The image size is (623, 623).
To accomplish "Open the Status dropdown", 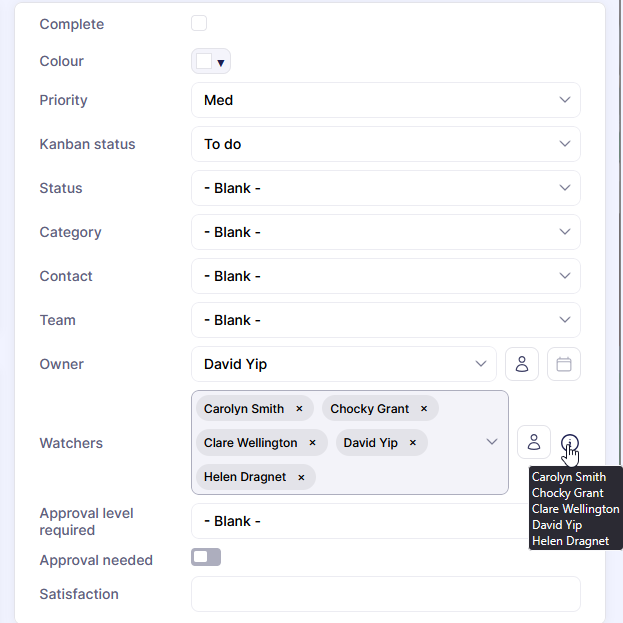I will coord(385,188).
